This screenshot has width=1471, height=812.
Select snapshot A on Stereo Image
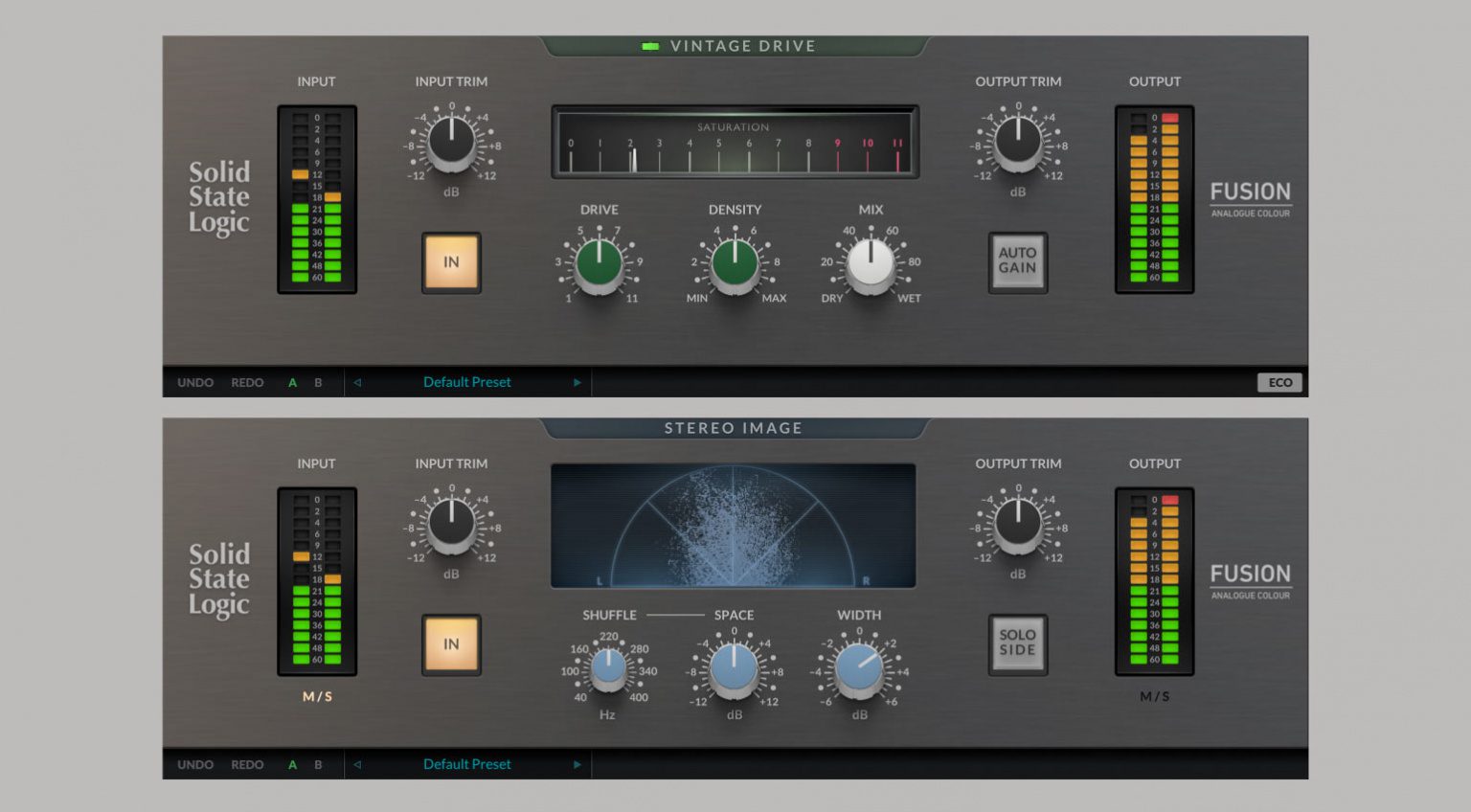292,764
